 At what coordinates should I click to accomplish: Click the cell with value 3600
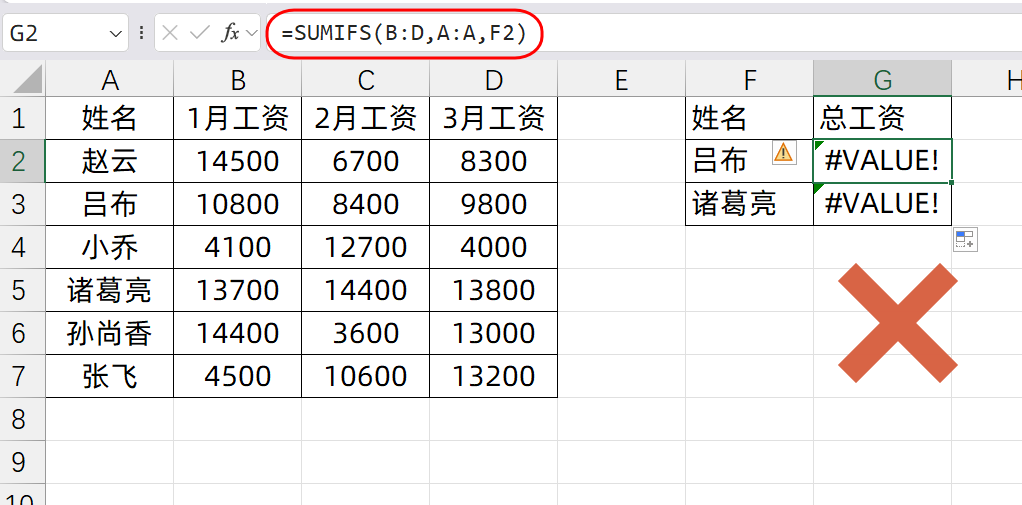[366, 333]
